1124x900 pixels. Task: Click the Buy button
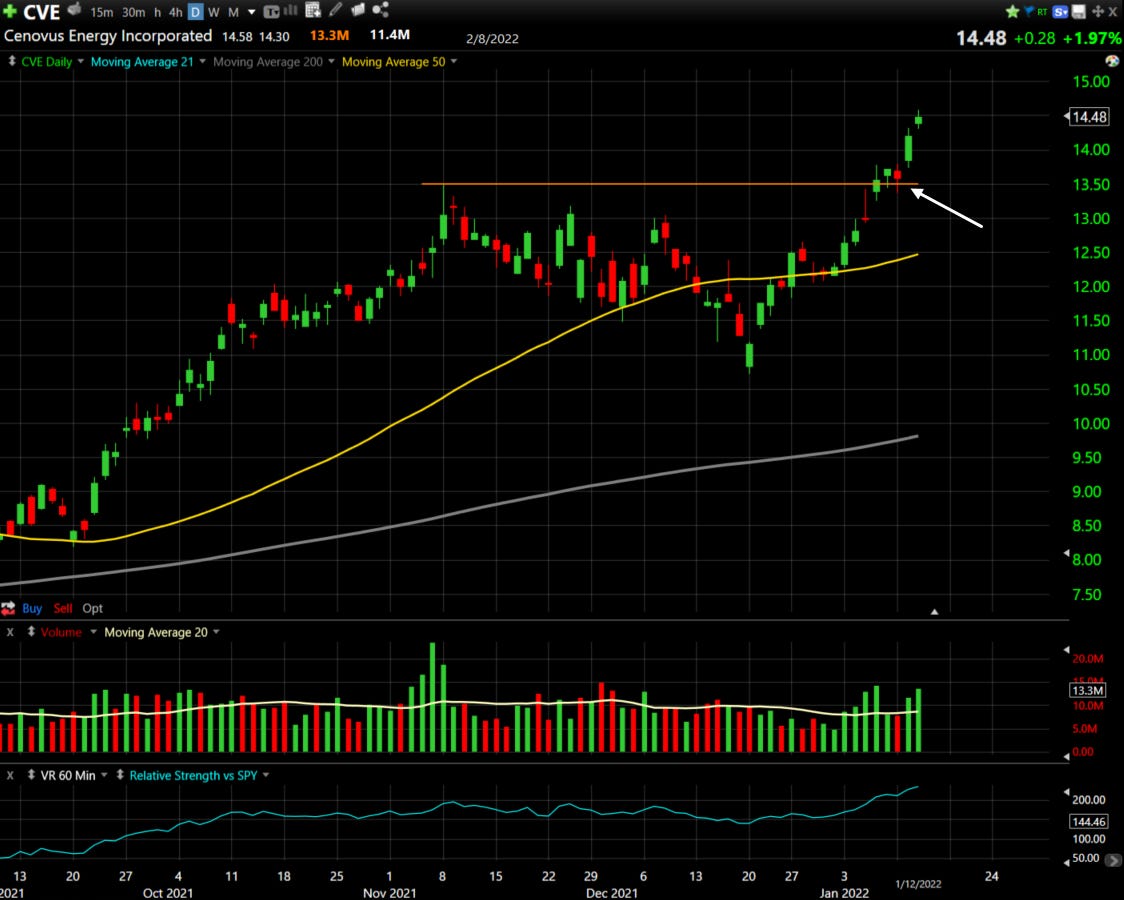[x=32, y=608]
